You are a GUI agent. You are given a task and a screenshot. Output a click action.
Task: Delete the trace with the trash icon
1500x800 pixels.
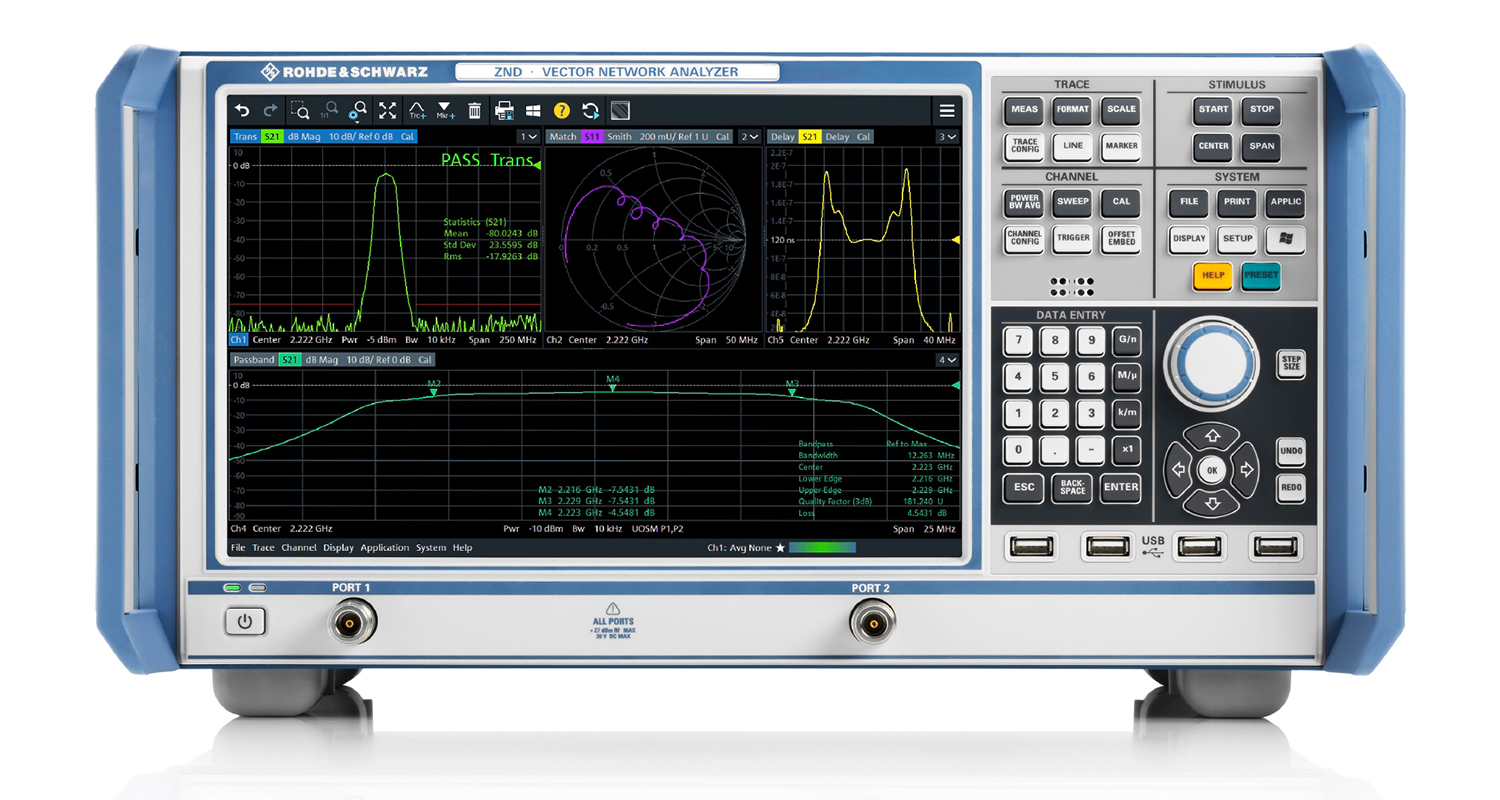(x=475, y=111)
